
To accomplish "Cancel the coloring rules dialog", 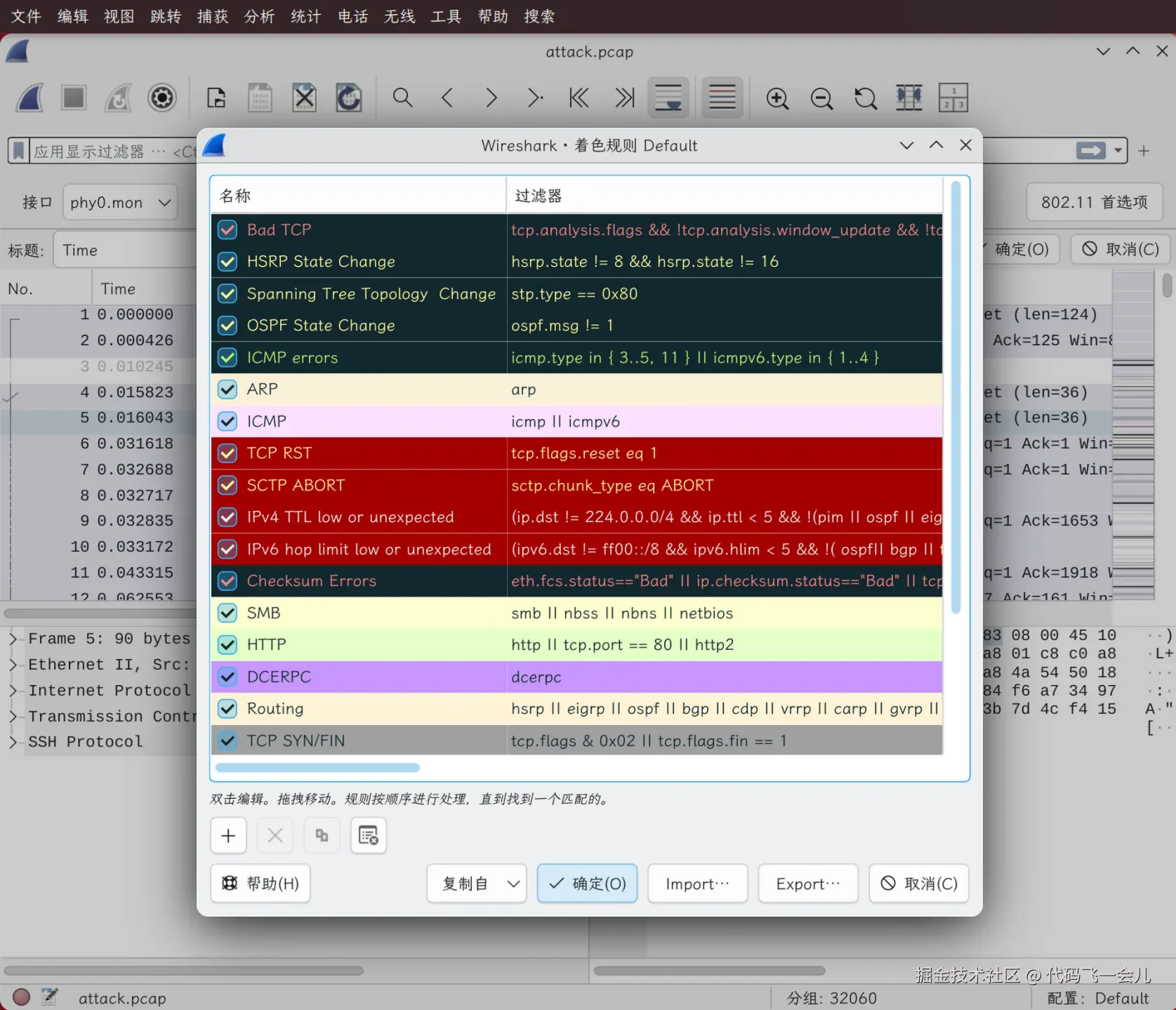I will pyautogui.click(x=919, y=883).
